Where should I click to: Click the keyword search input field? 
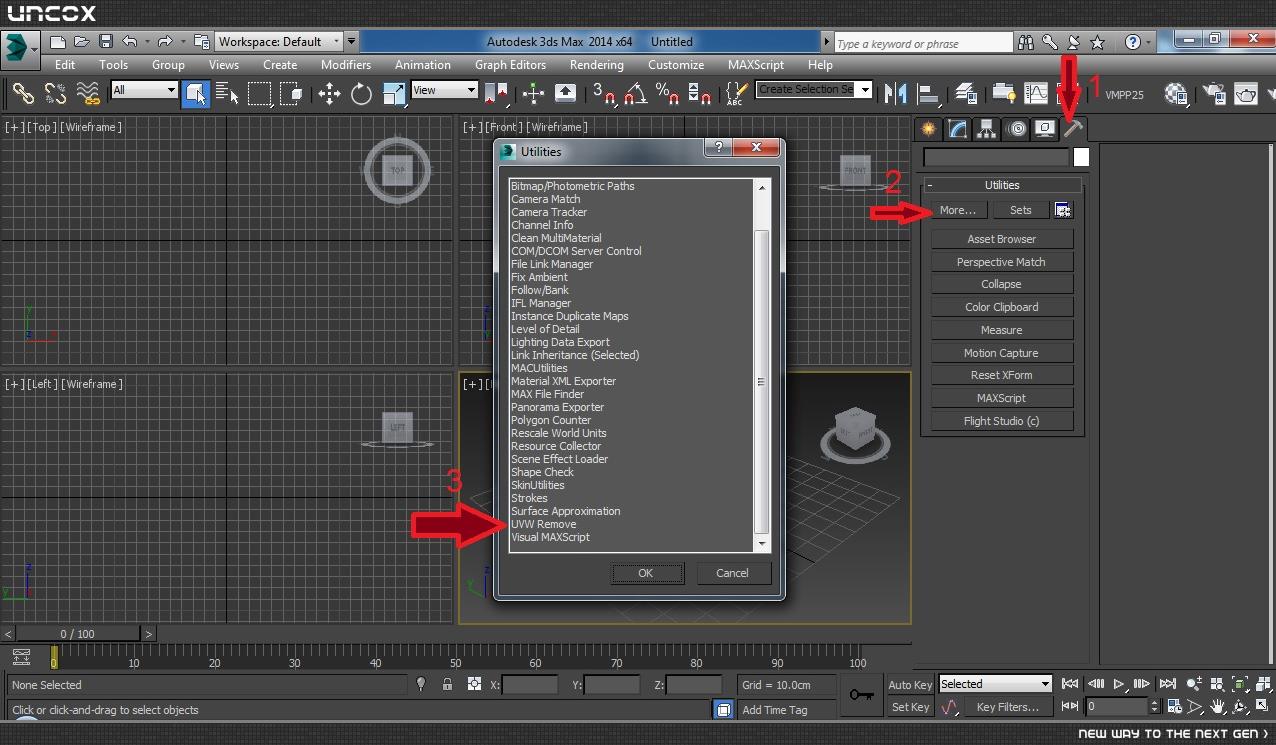(923, 43)
